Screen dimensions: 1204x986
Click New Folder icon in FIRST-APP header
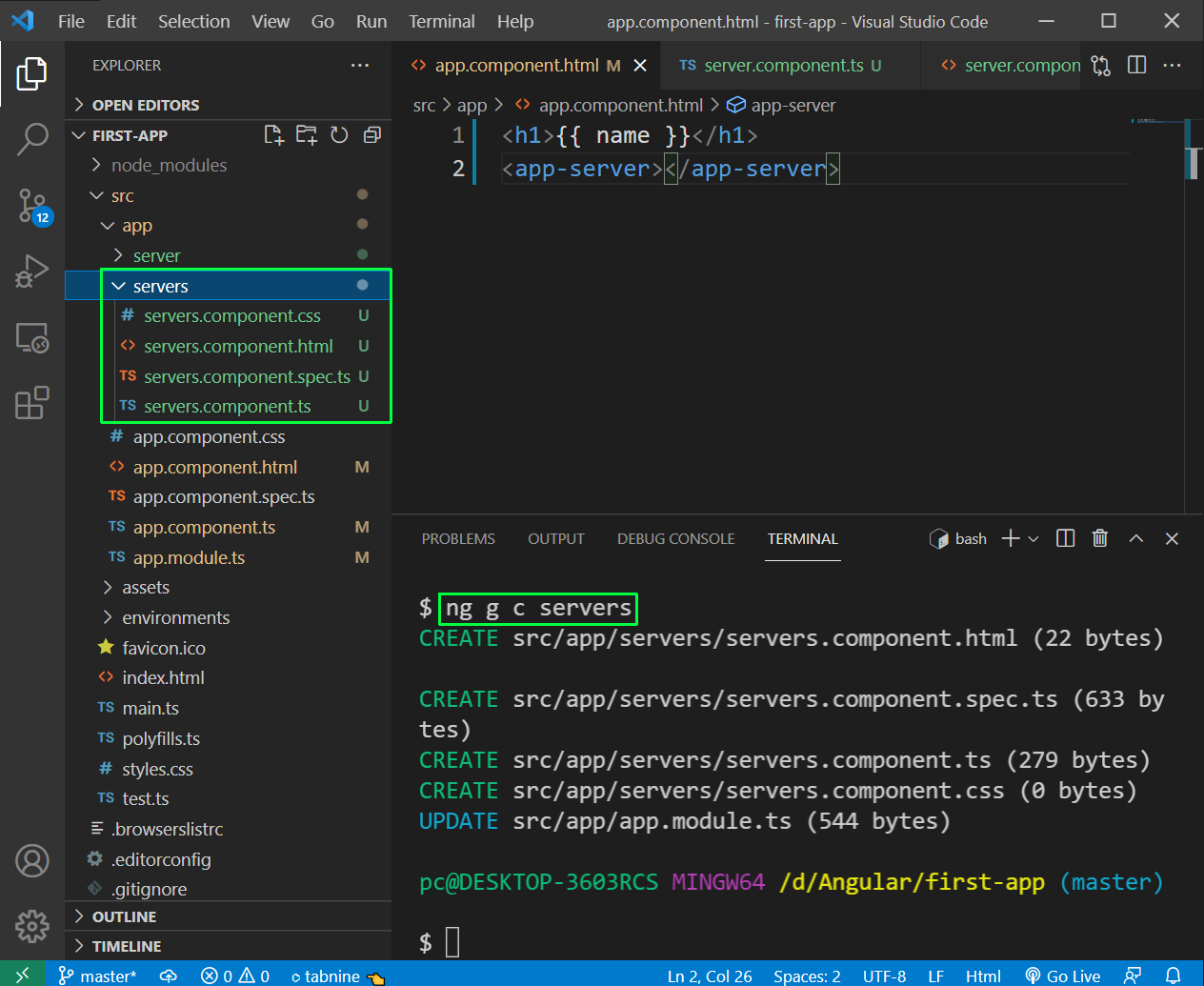coord(307,135)
